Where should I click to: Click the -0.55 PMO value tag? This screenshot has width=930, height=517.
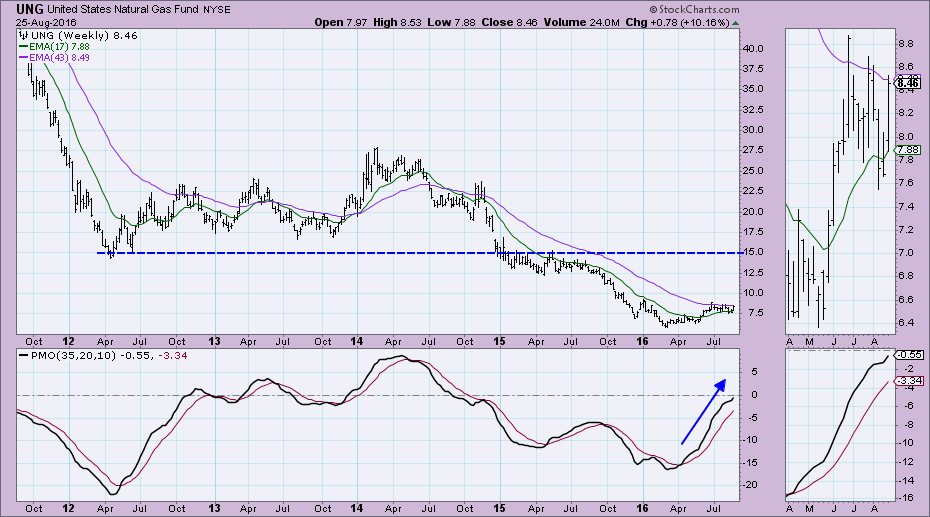[x=908, y=355]
